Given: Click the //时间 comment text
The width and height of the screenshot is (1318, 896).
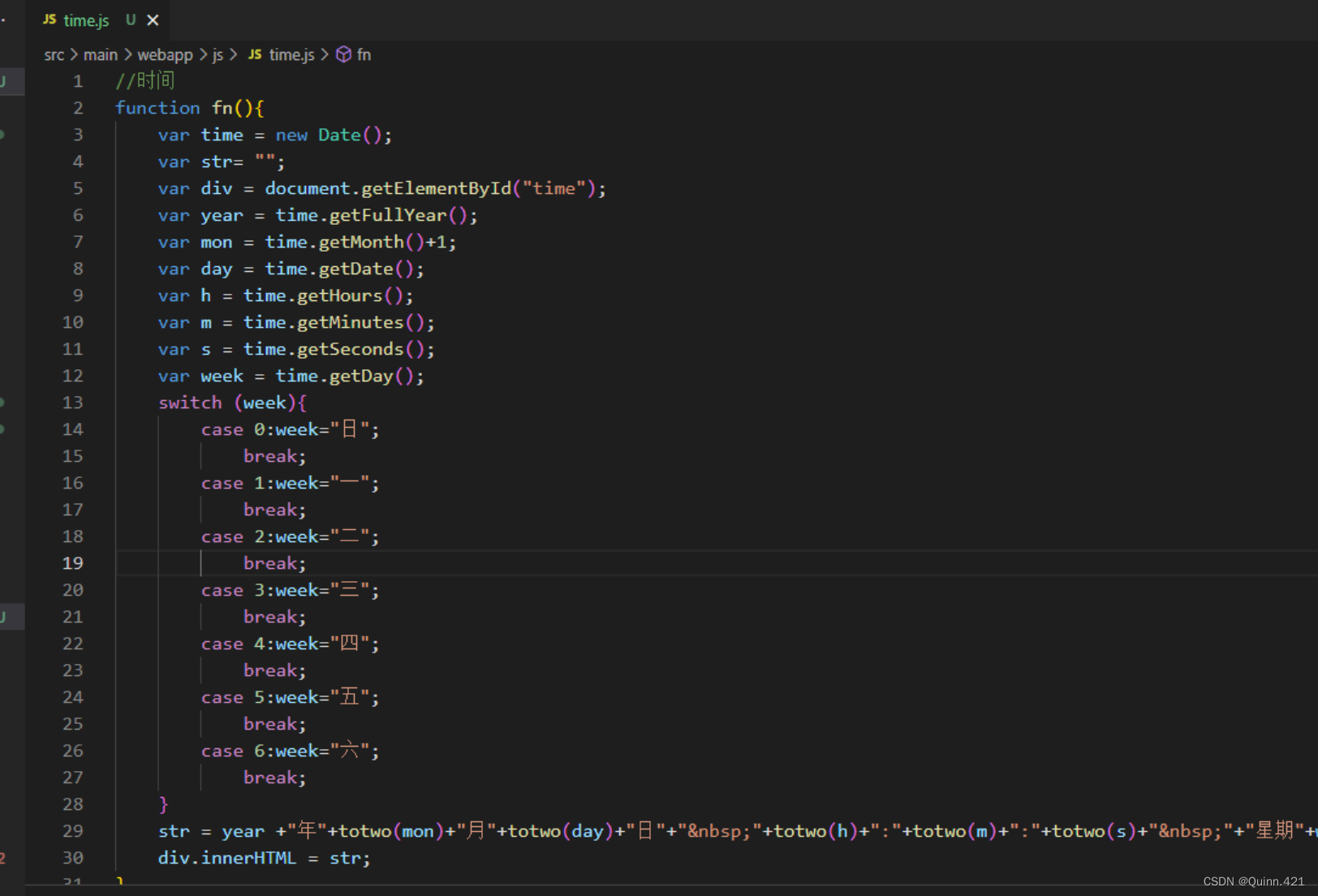Looking at the screenshot, I should pyautogui.click(x=145, y=81).
